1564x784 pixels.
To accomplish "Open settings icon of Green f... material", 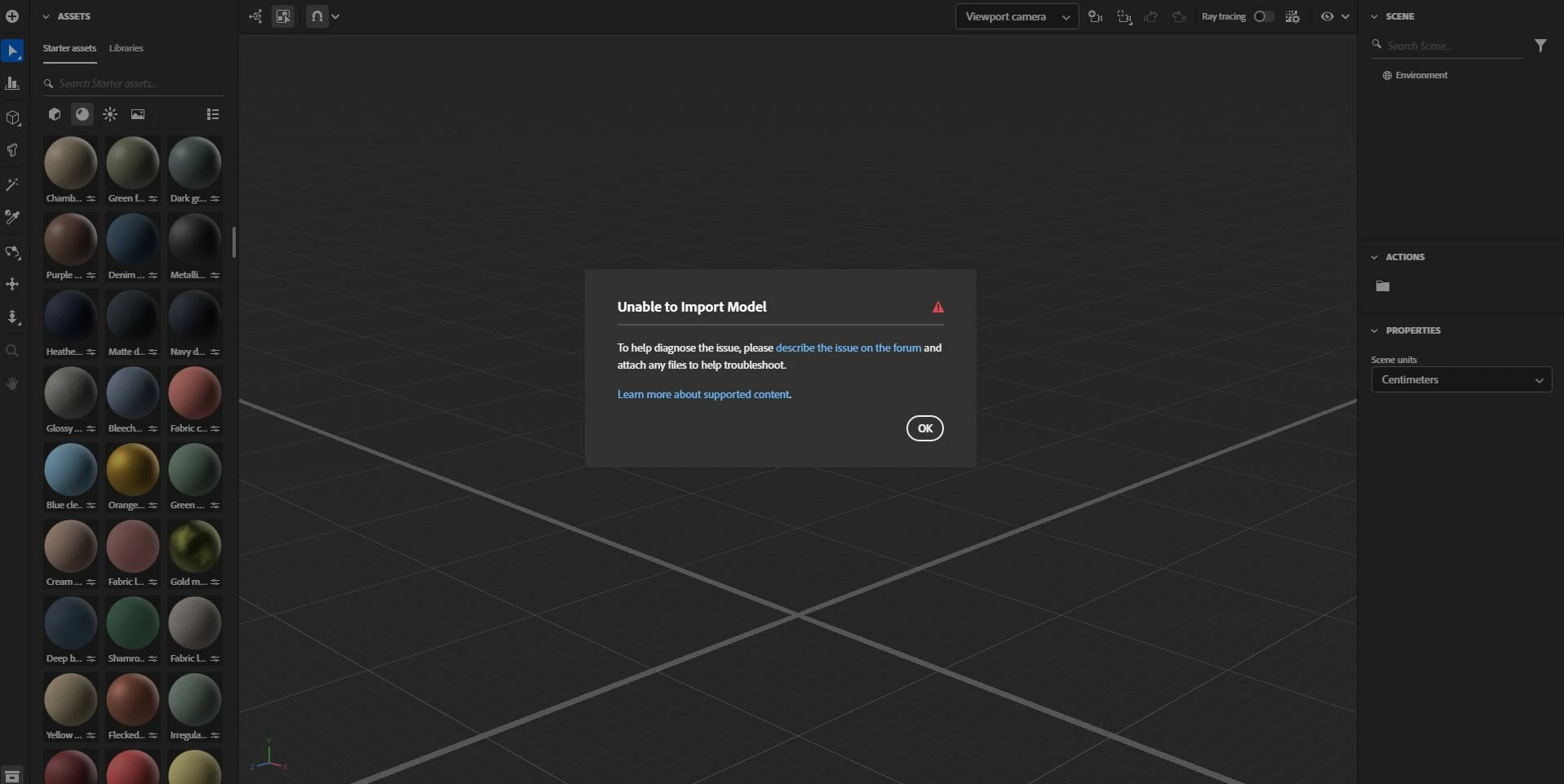I will [153, 198].
